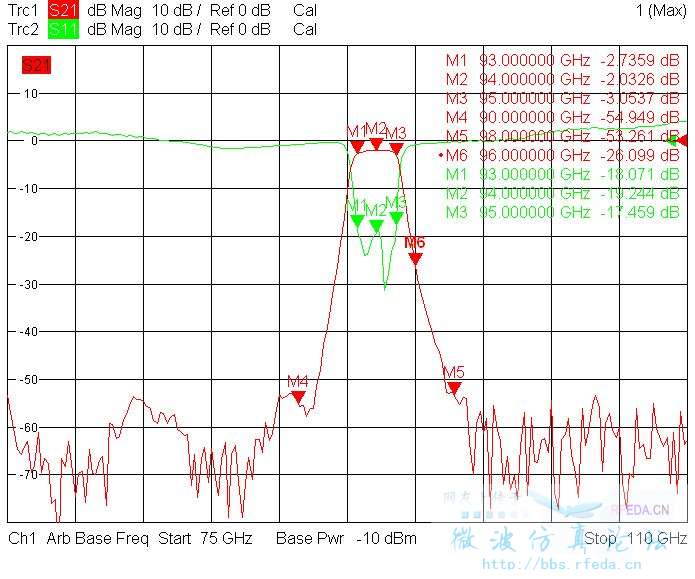Click Trc1 'dB Mag' format label
The height and width of the screenshot is (579, 695).
point(114,10)
